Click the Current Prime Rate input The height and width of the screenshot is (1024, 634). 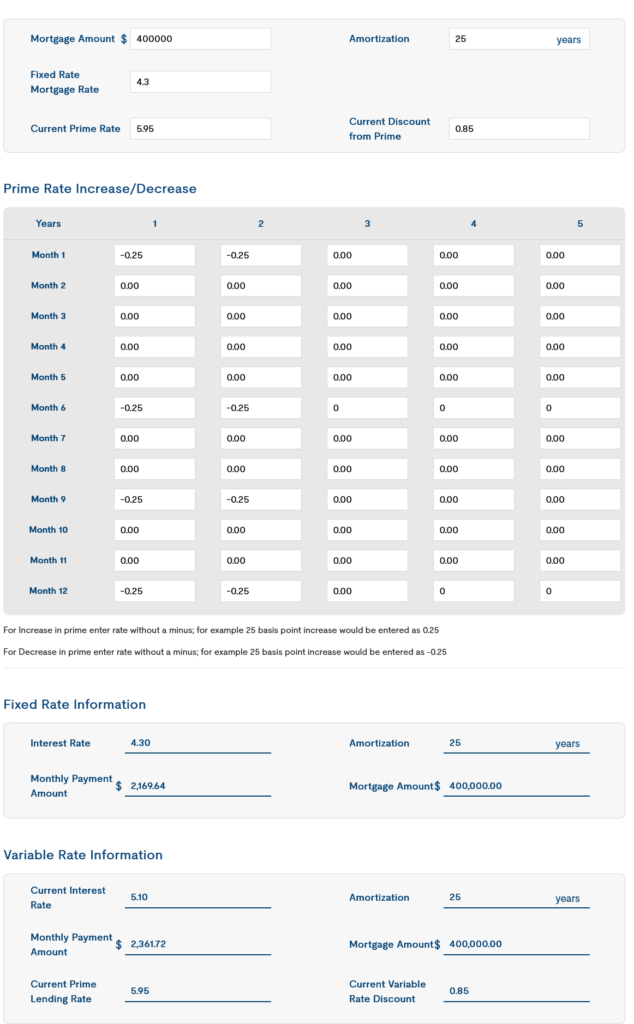(x=200, y=129)
